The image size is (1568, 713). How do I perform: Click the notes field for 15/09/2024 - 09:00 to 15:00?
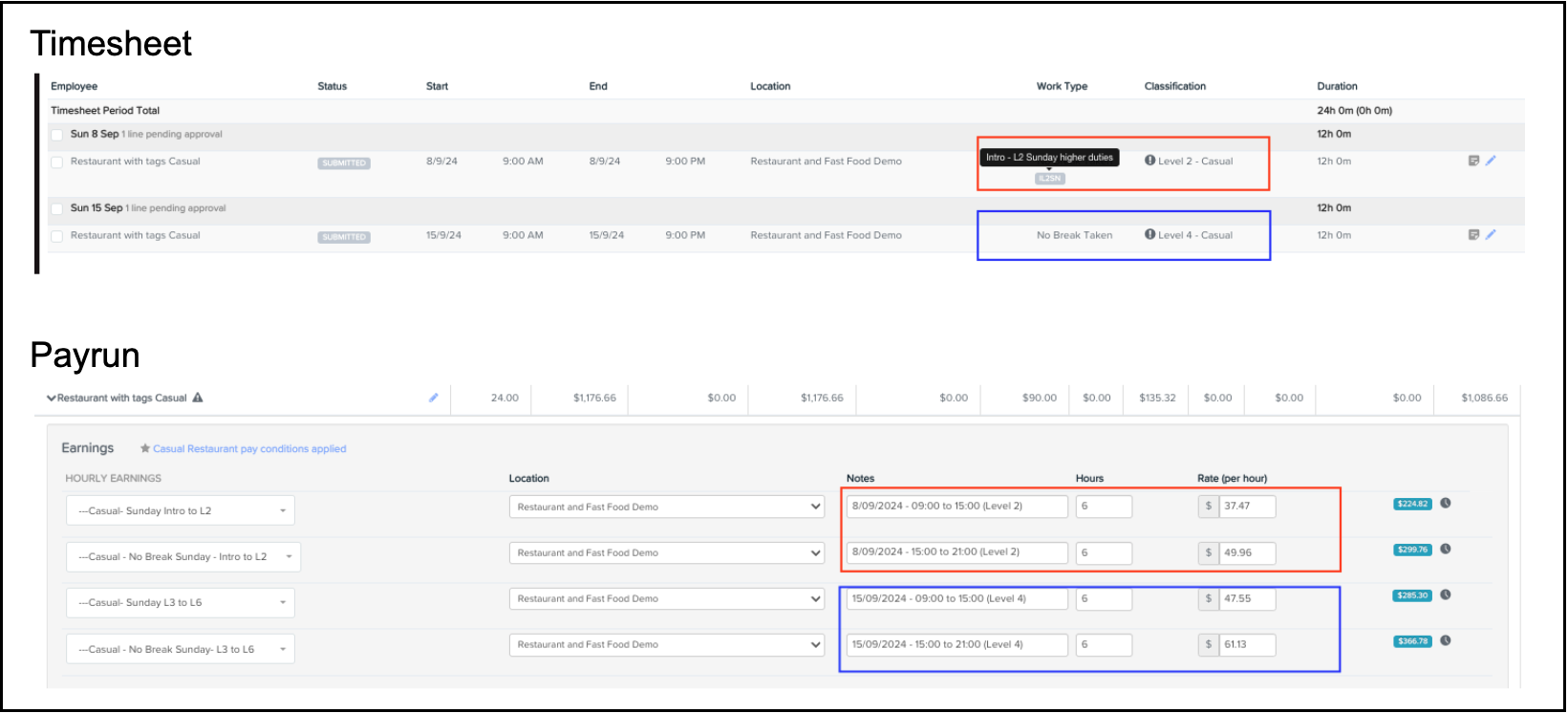956,598
